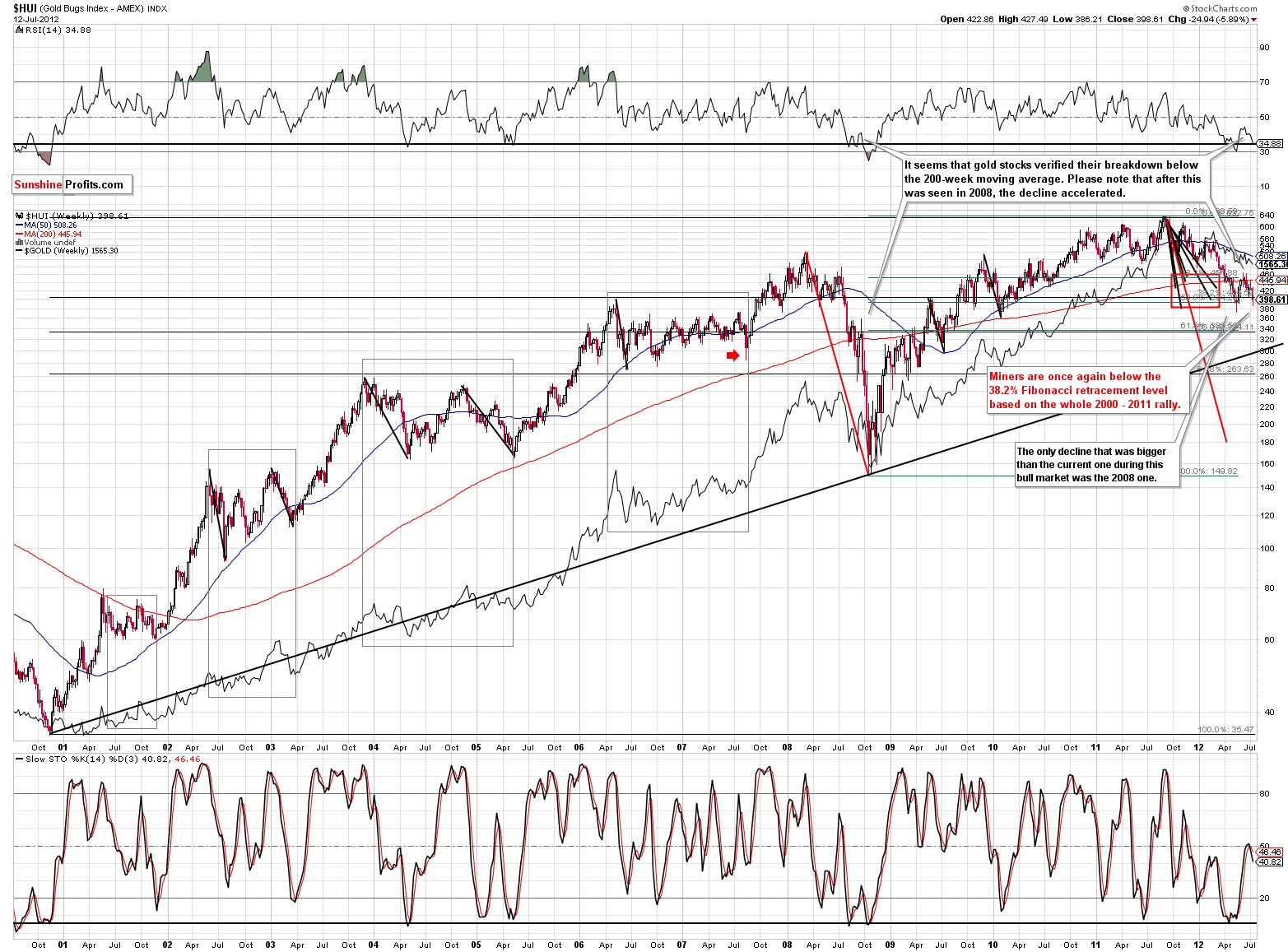The height and width of the screenshot is (952, 1288).
Task: Click the 'MA(50) 508.26' legend text
Action: tap(50, 225)
